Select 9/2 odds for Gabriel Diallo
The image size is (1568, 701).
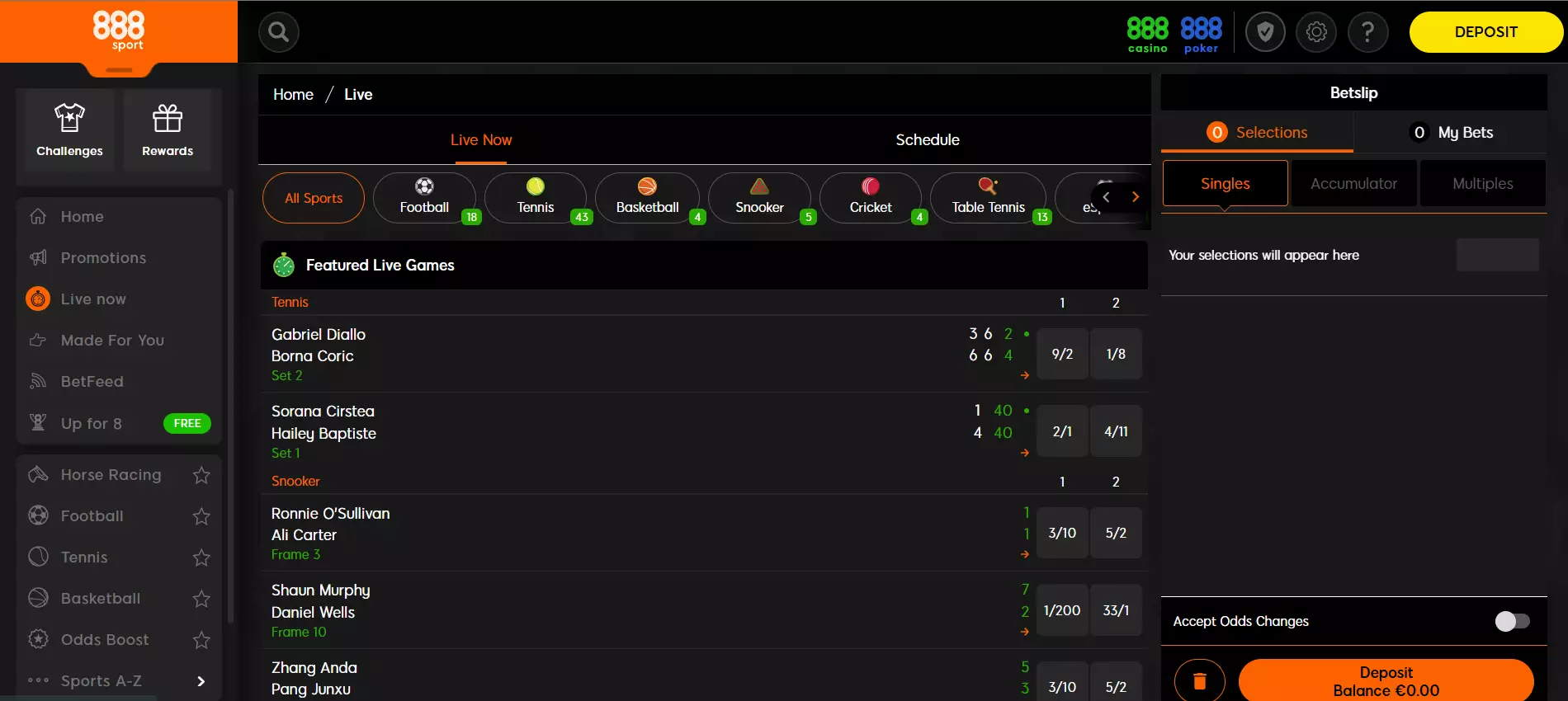tap(1062, 354)
